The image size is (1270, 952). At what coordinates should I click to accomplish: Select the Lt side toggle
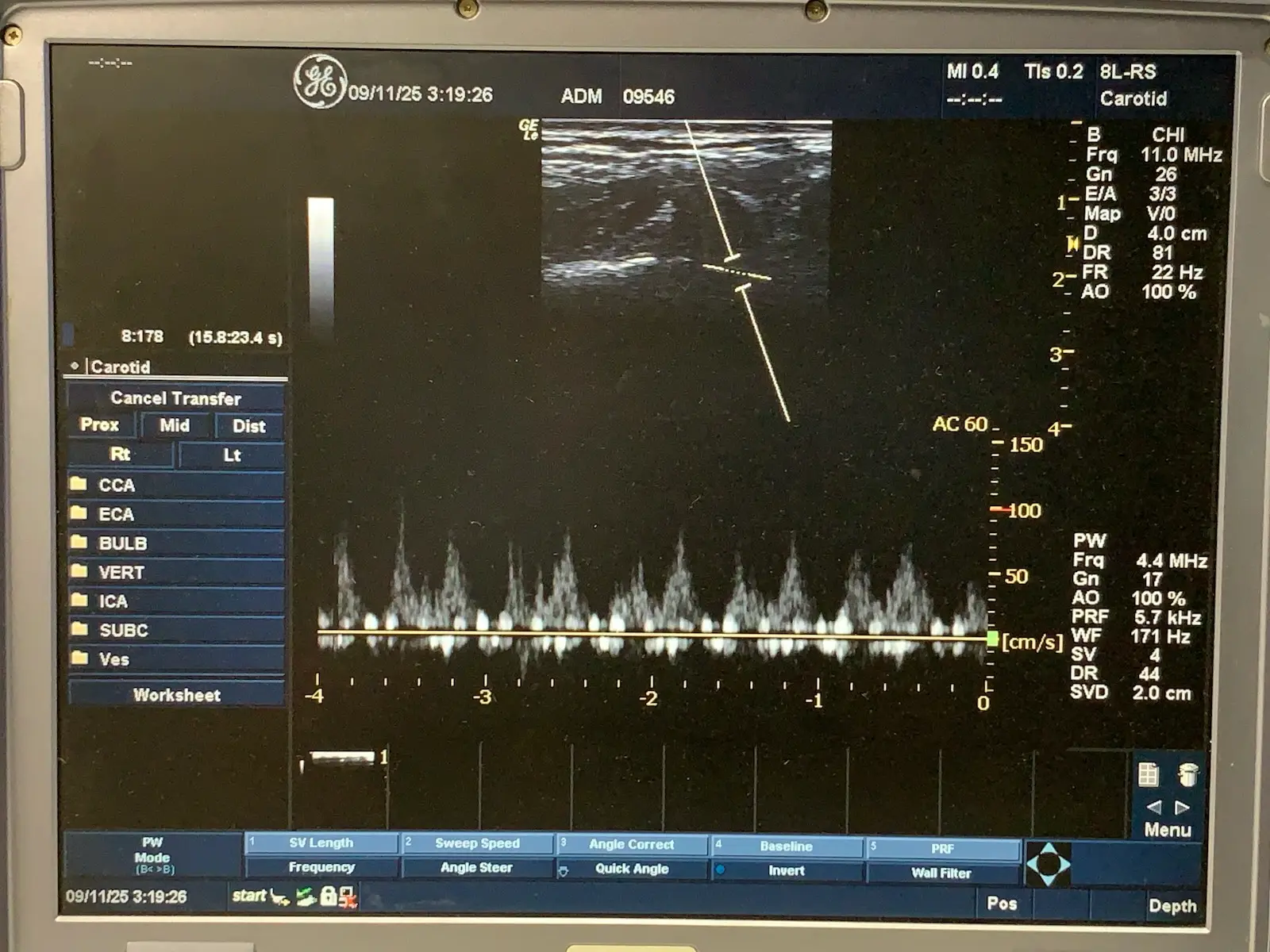pos(232,455)
